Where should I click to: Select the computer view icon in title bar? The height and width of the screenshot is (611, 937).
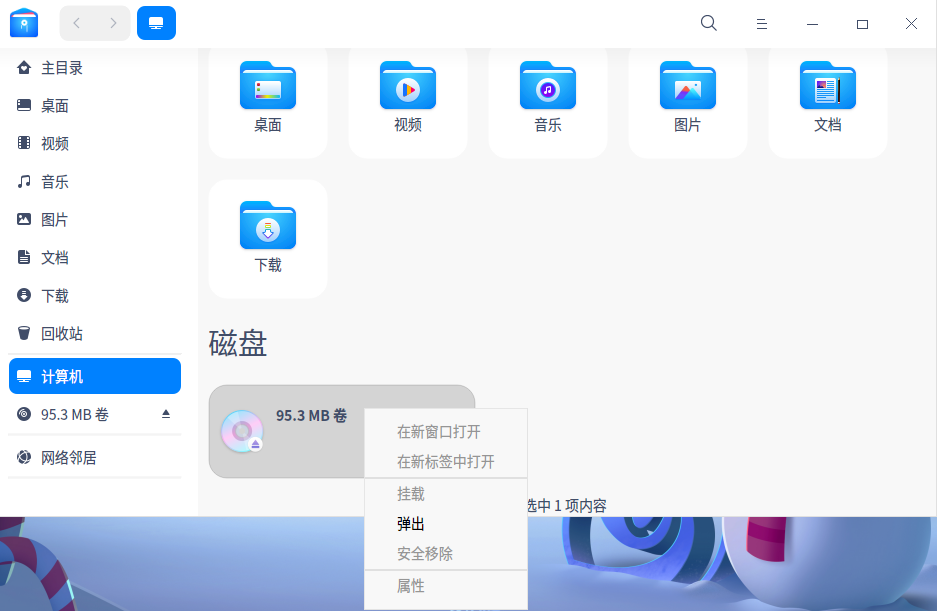click(x=156, y=22)
